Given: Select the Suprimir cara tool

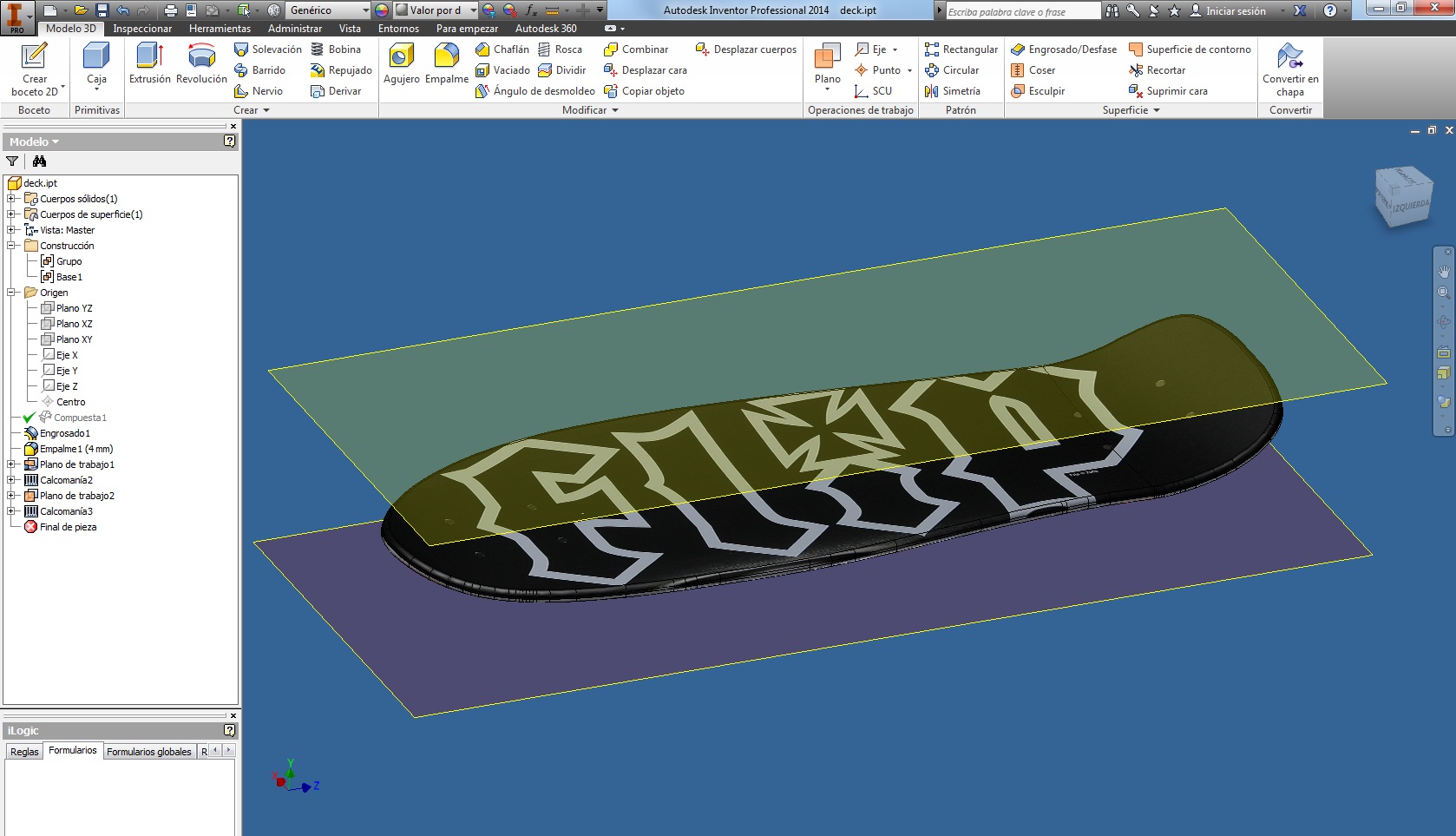Looking at the screenshot, I should pyautogui.click(x=1168, y=91).
